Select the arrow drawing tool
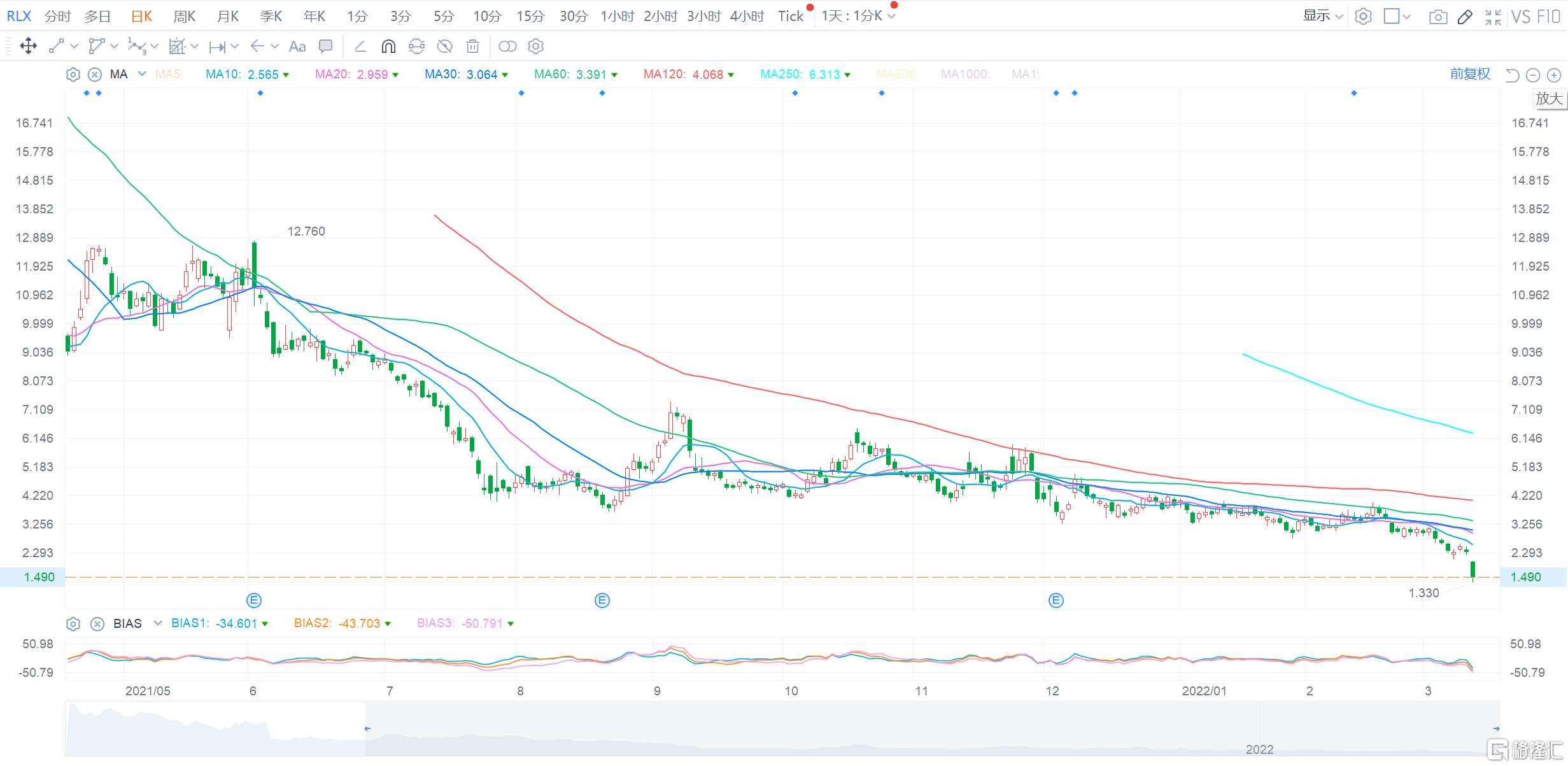 [x=257, y=46]
